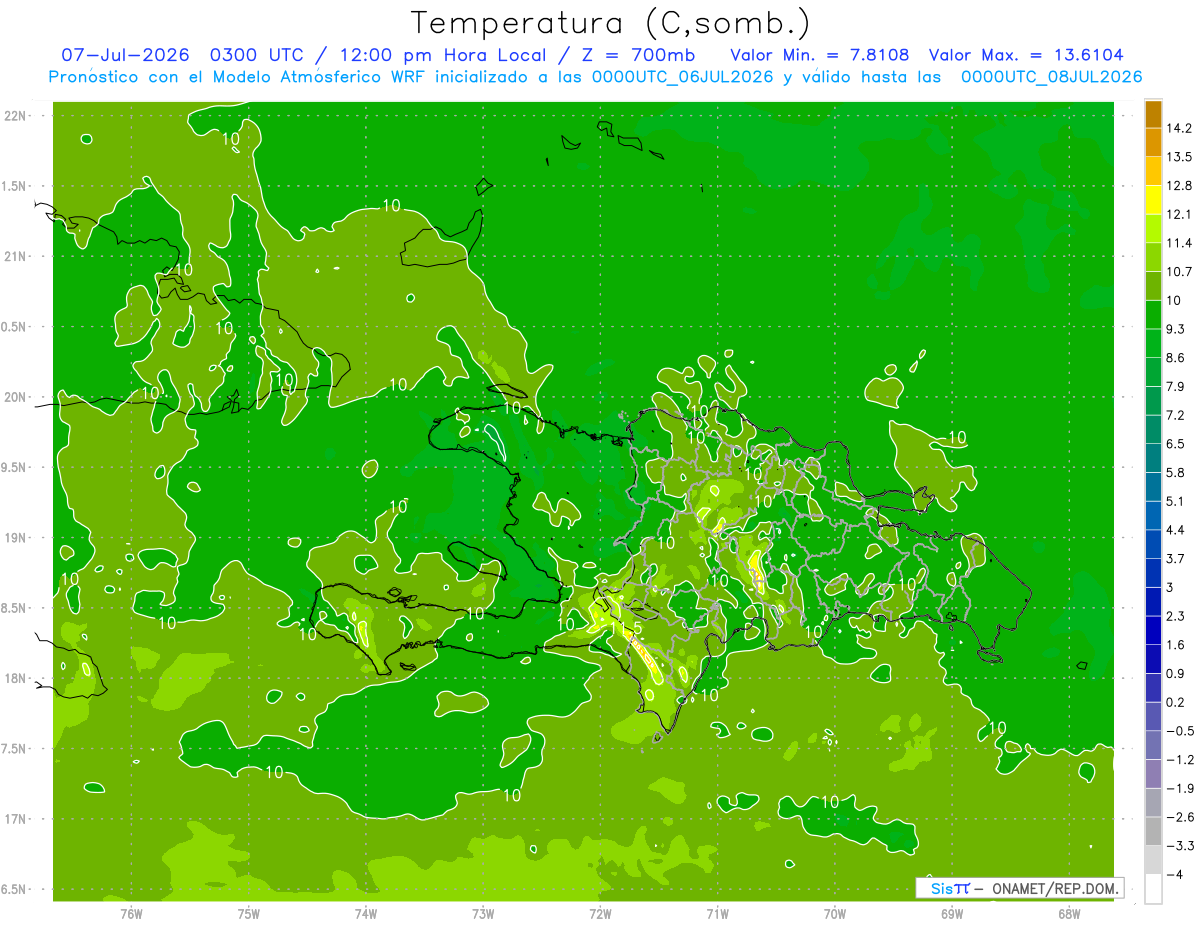The height and width of the screenshot is (927, 1200).
Task: Click the legend value -4
Action: click(x=1175, y=874)
